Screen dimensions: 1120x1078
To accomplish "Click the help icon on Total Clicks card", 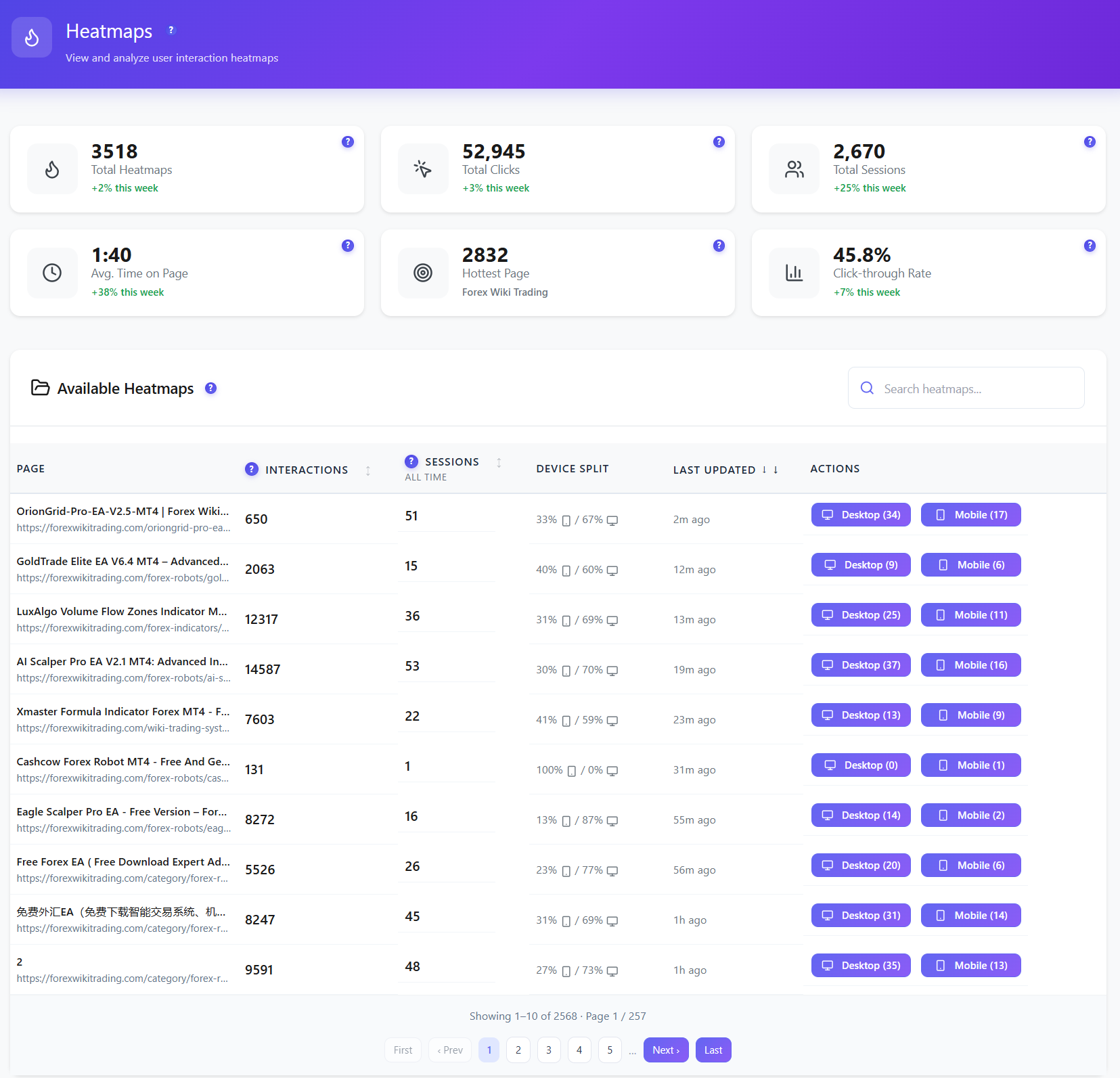I will 719,141.
